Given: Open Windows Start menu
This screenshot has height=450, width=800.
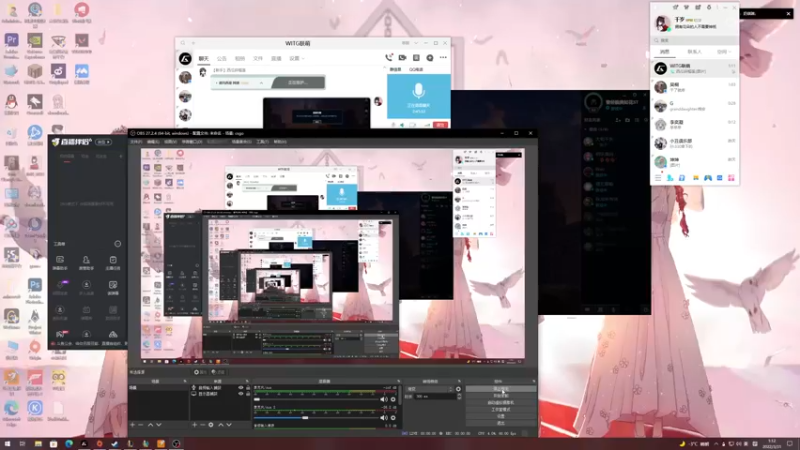Looking at the screenshot, I should pos(8,444).
